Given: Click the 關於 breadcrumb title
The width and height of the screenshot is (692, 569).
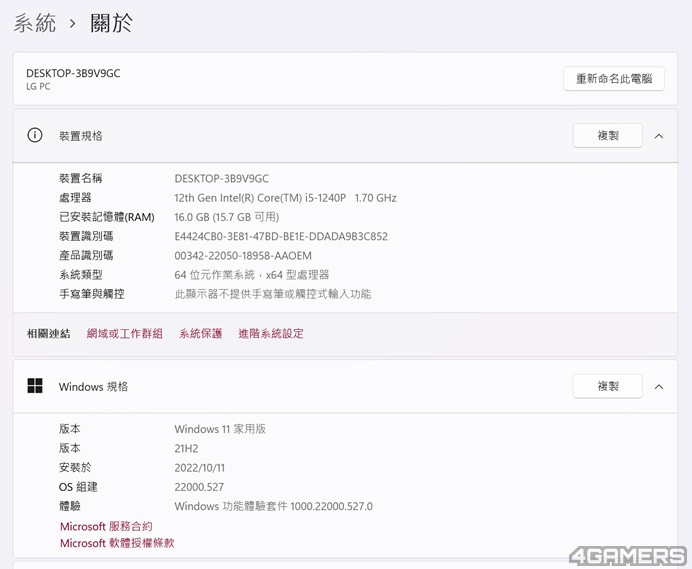Looking at the screenshot, I should [x=111, y=23].
